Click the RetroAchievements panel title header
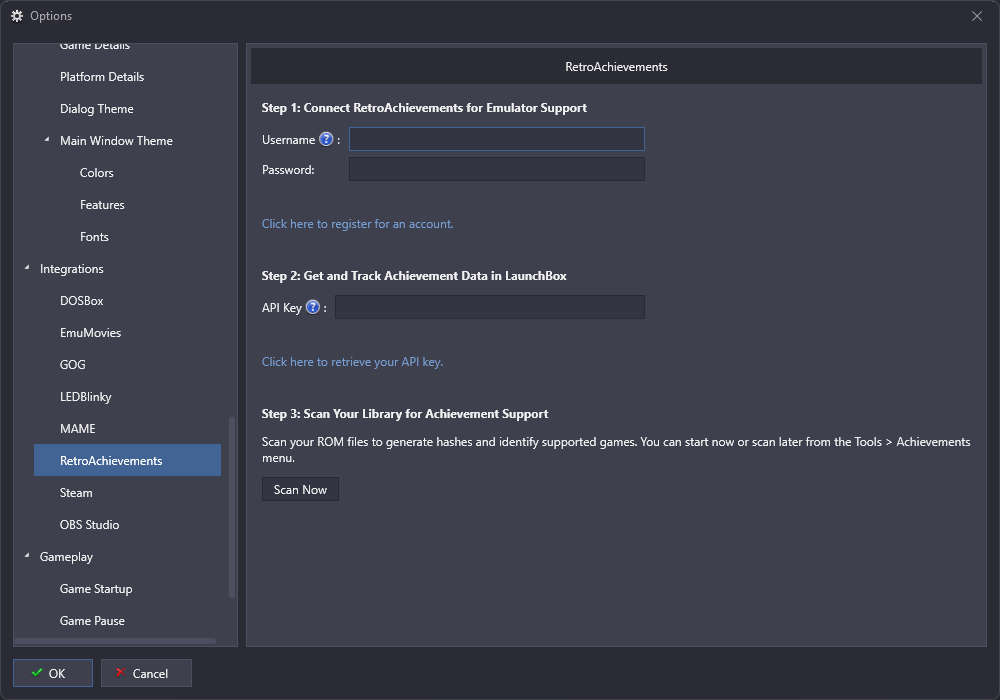The height and width of the screenshot is (700, 1000). tap(616, 66)
